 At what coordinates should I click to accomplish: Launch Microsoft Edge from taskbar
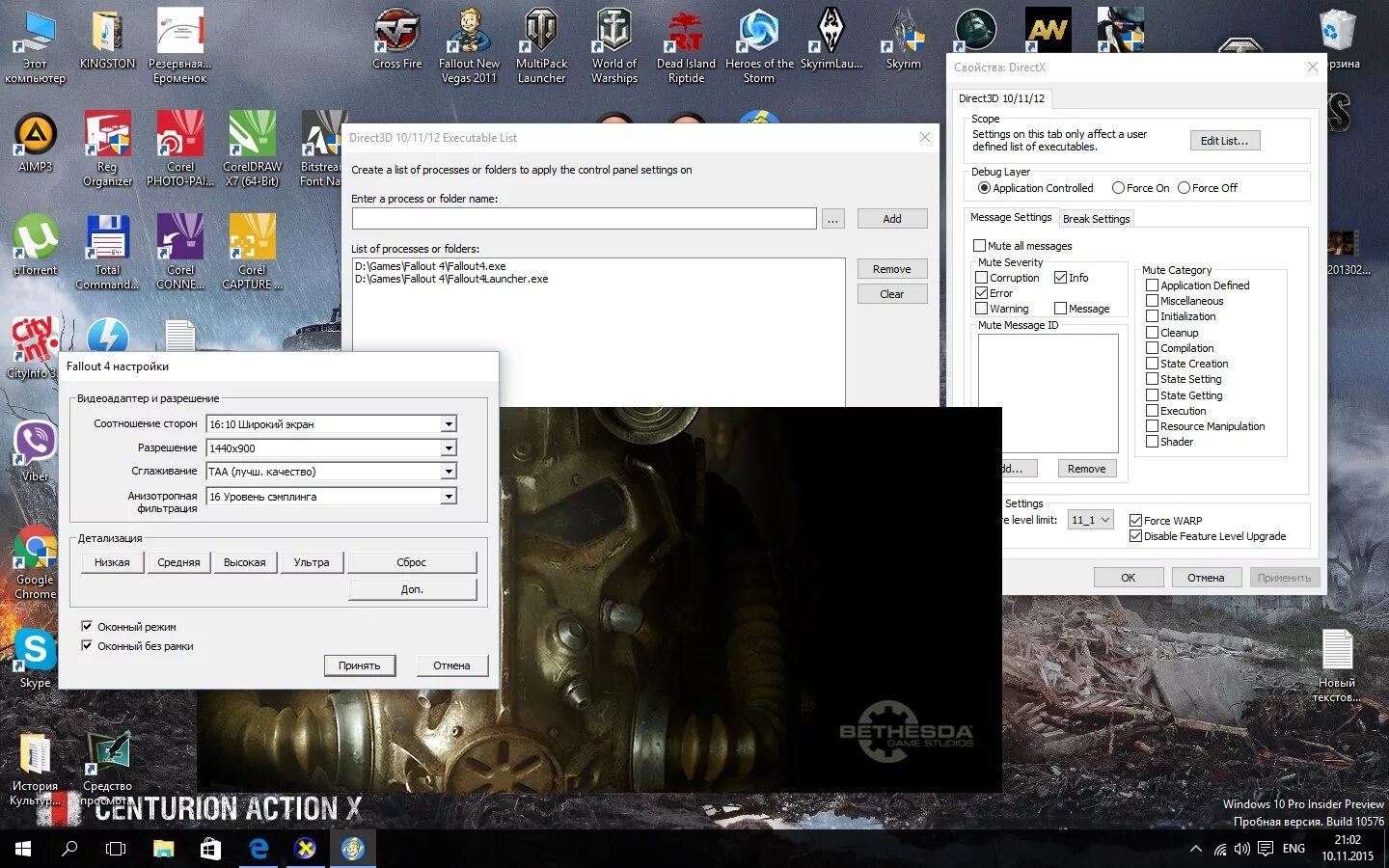[258, 849]
